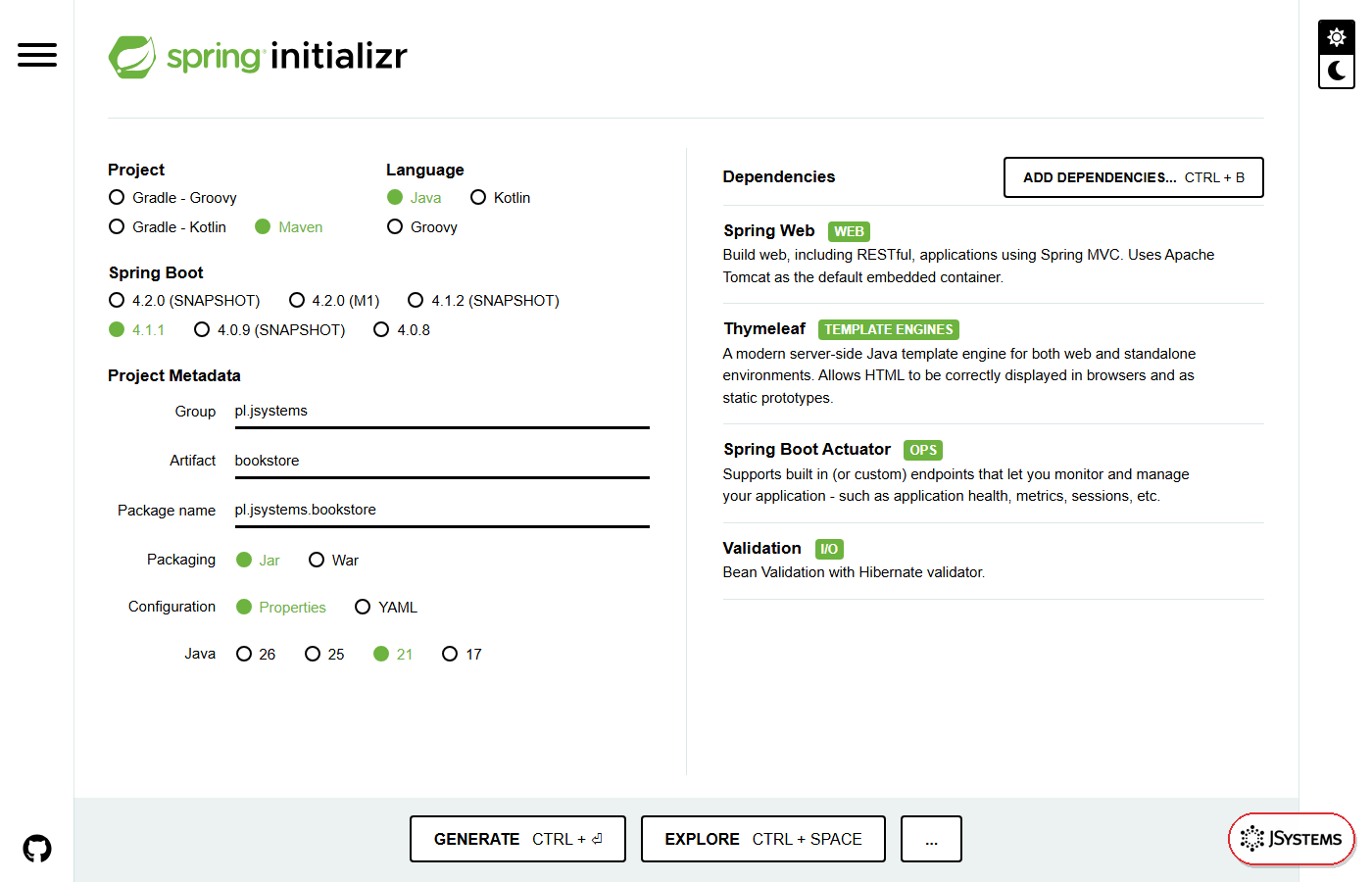Choose Kotlin as the language
Image resolution: width=1372 pixels, height=882 pixels.
point(501,198)
